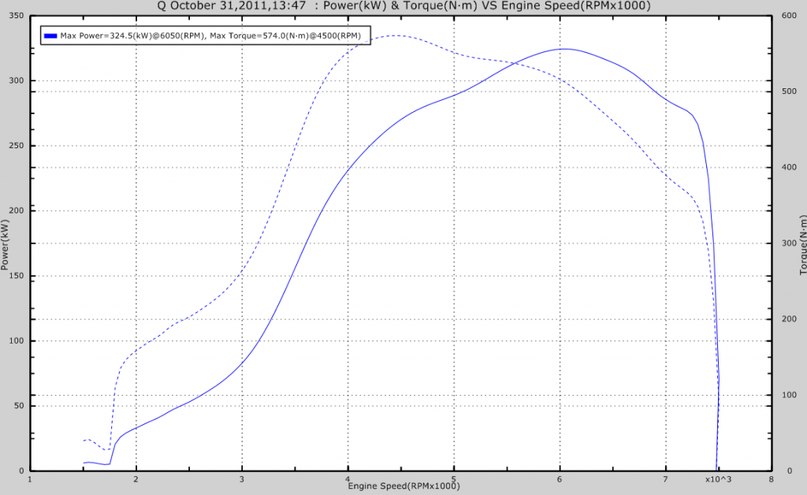807x495 pixels.
Task: Click the Torque(N·m) right axis label
Action: pyautogui.click(x=802, y=244)
